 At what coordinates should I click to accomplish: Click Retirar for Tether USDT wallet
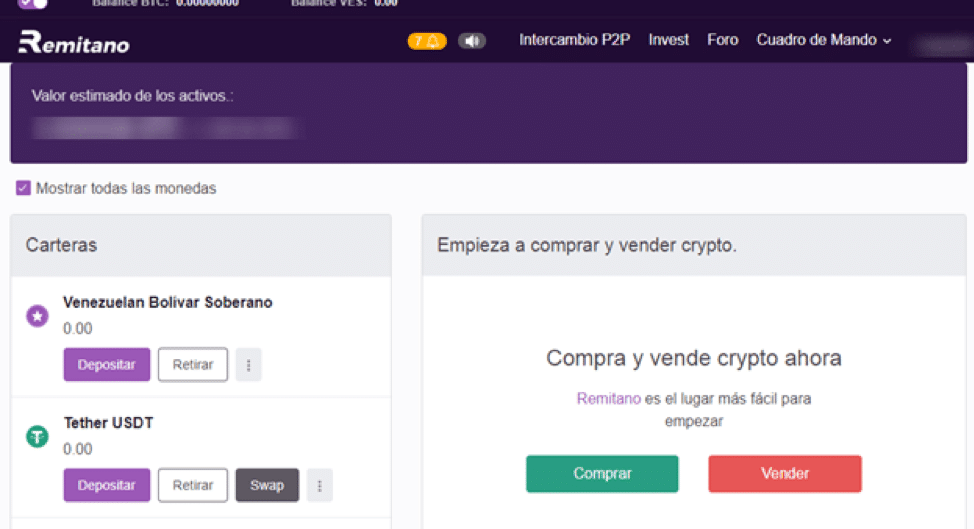[x=193, y=485]
